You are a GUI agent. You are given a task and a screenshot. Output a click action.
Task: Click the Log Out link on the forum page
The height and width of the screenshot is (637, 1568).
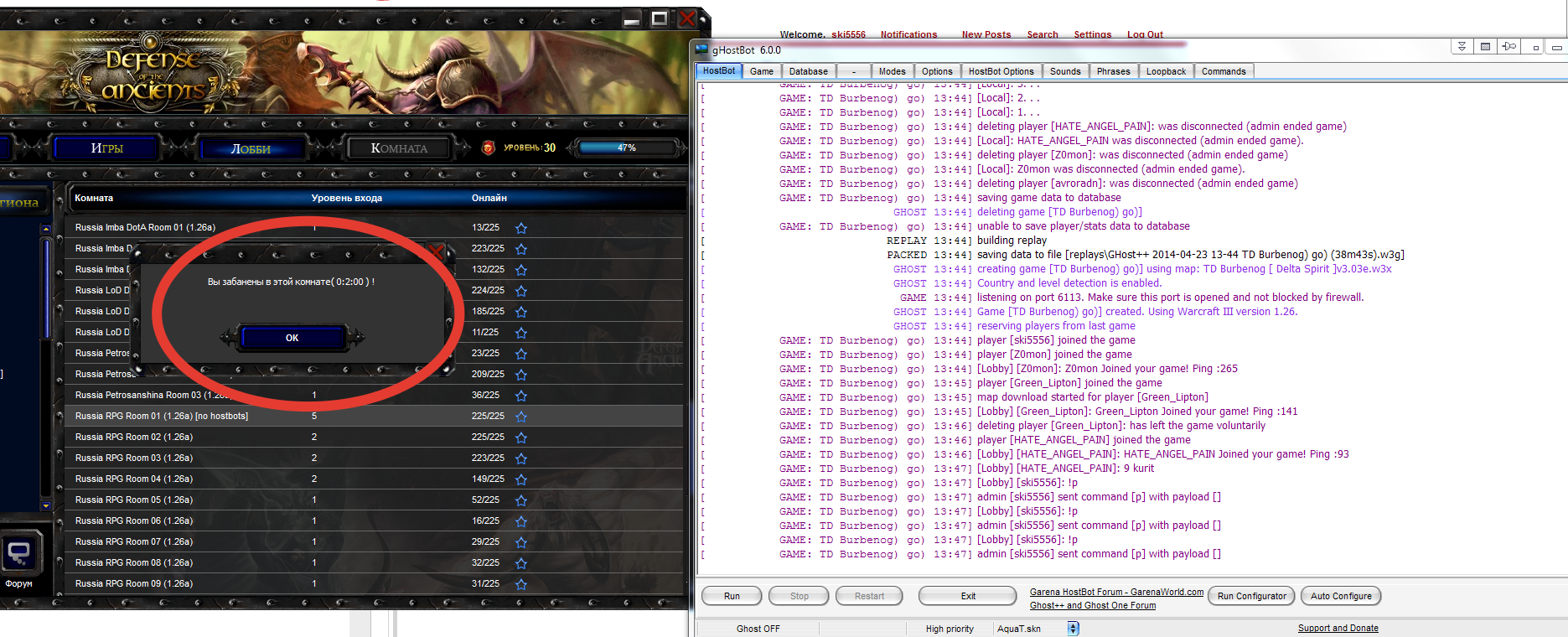coord(1145,34)
